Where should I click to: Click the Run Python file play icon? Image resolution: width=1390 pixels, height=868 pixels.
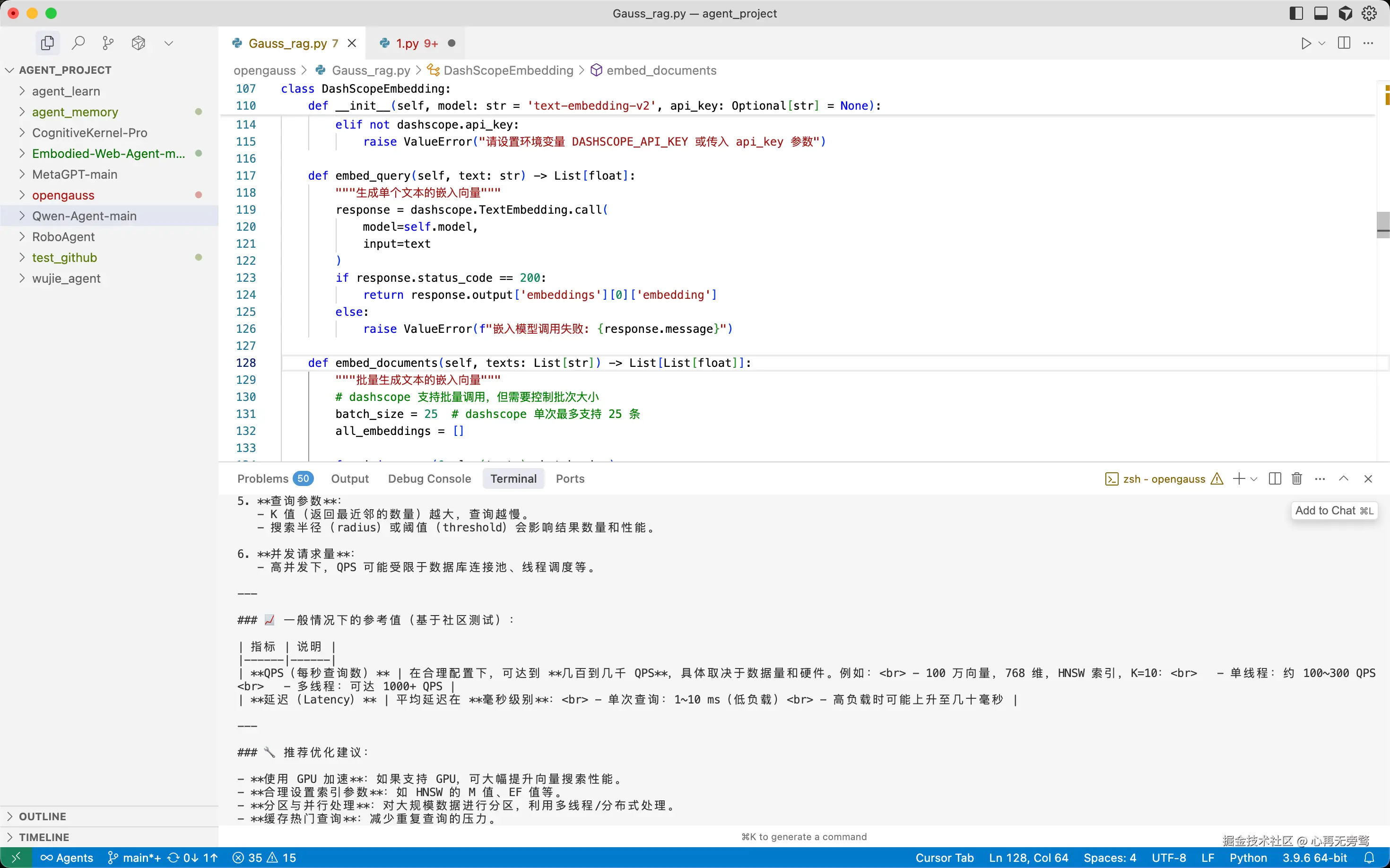(x=1305, y=43)
